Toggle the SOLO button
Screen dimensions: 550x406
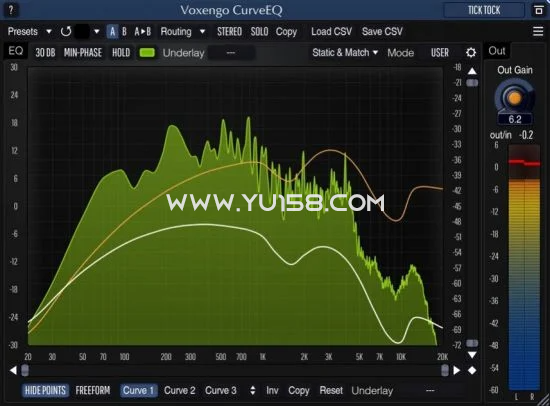[x=259, y=32]
